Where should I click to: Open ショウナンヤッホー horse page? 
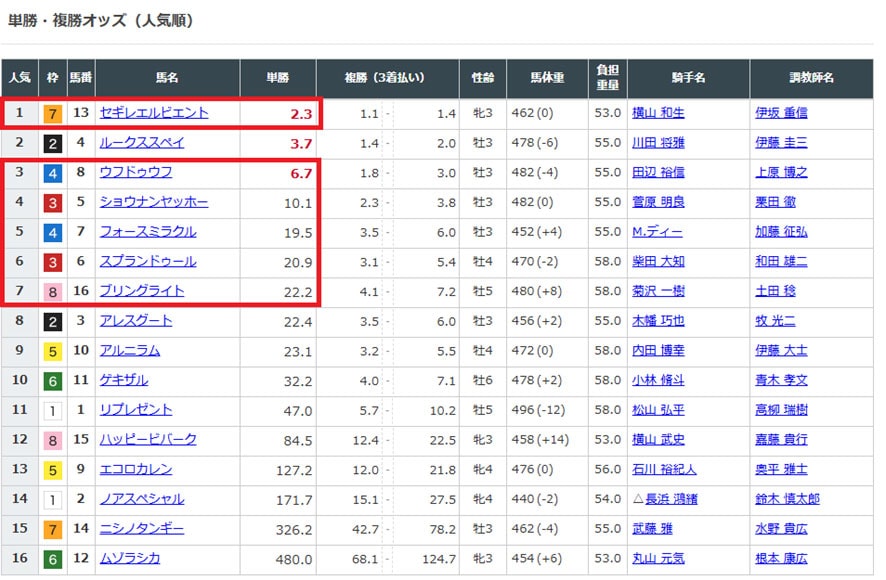click(154, 202)
